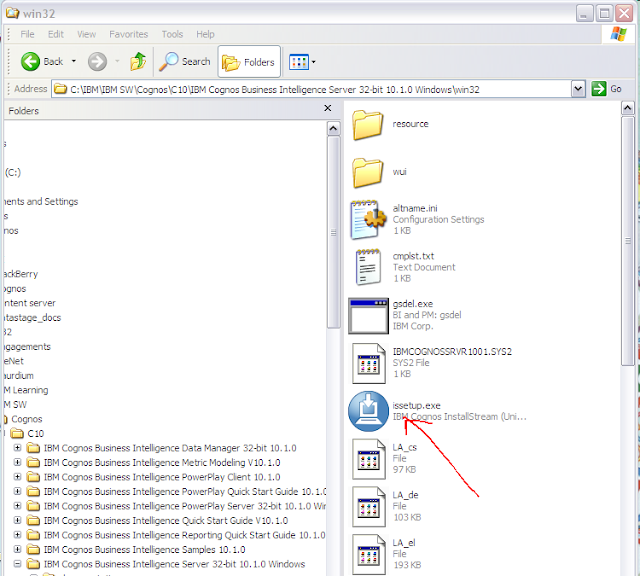Open the Favorites menu

click(129, 34)
